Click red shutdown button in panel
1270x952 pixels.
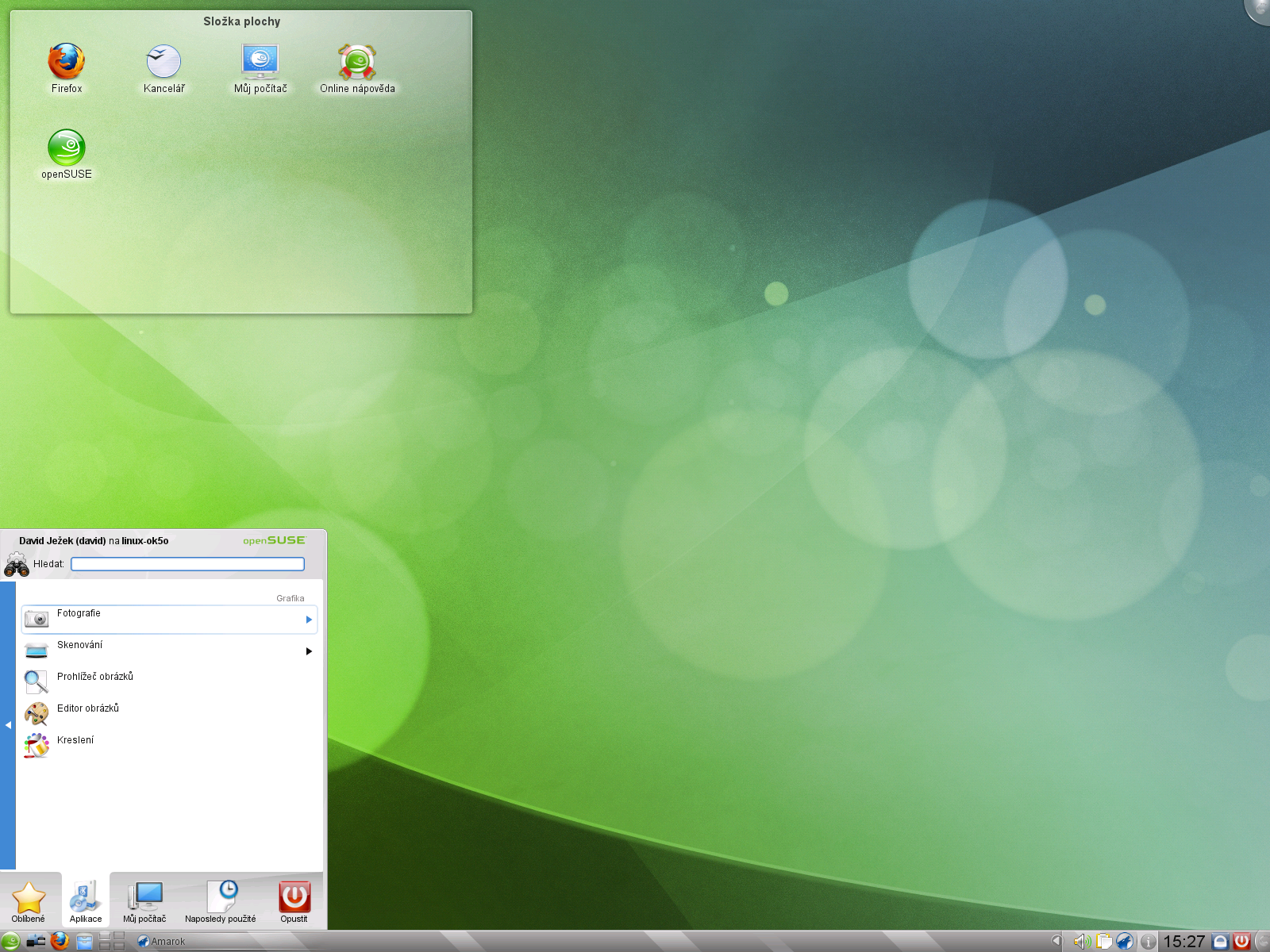click(1241, 942)
